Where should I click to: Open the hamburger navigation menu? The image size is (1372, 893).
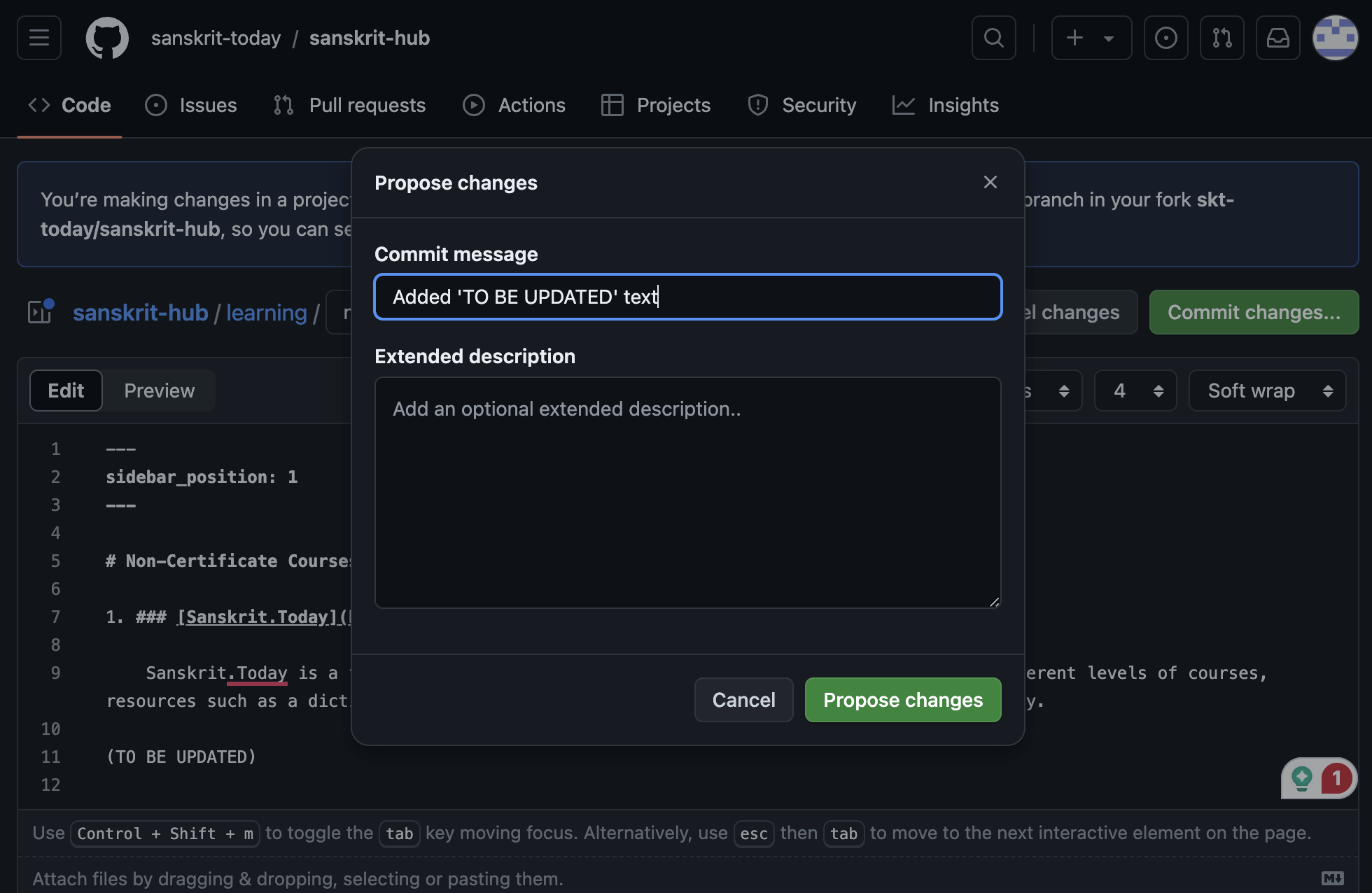click(39, 38)
